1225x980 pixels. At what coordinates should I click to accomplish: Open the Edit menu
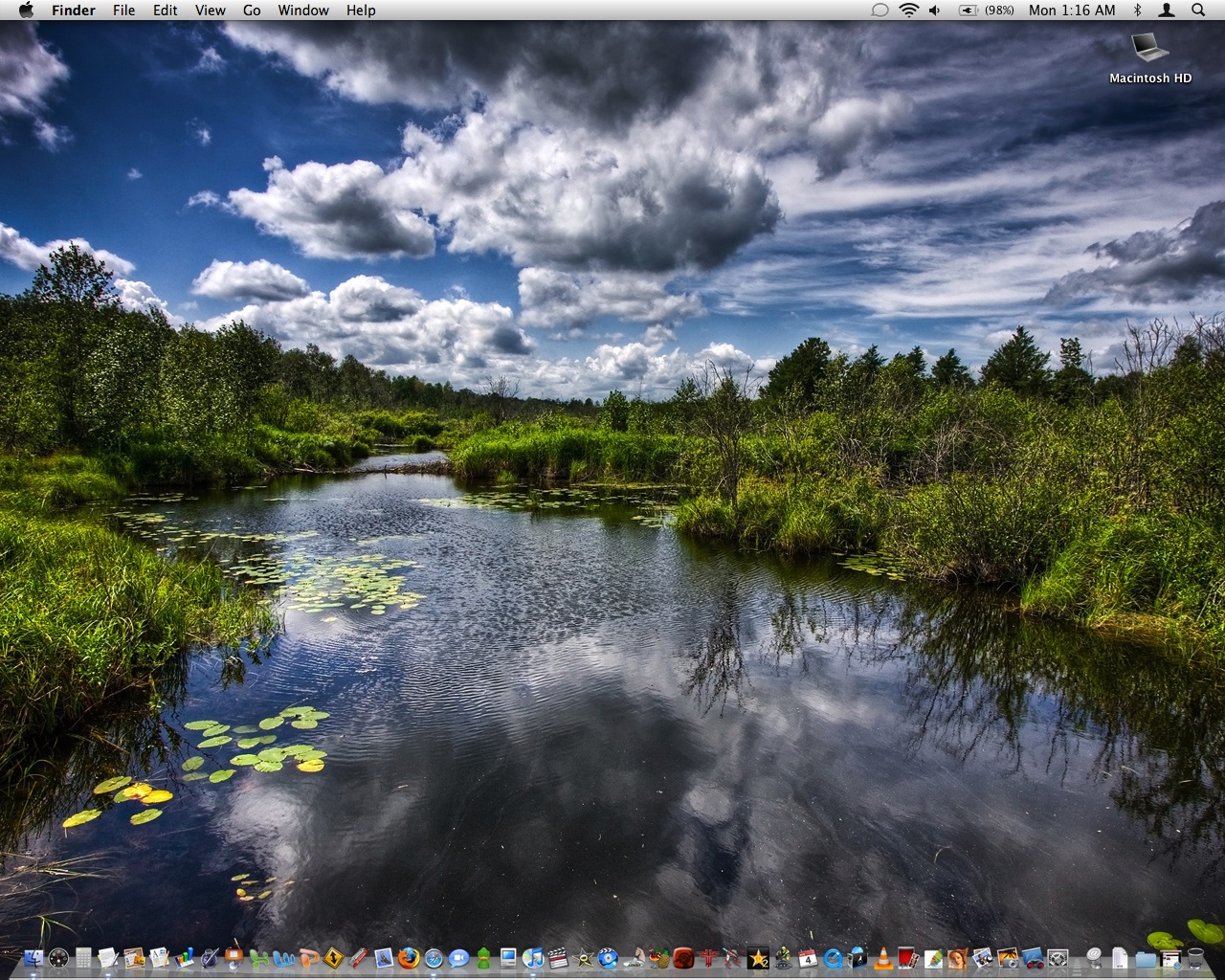166,11
